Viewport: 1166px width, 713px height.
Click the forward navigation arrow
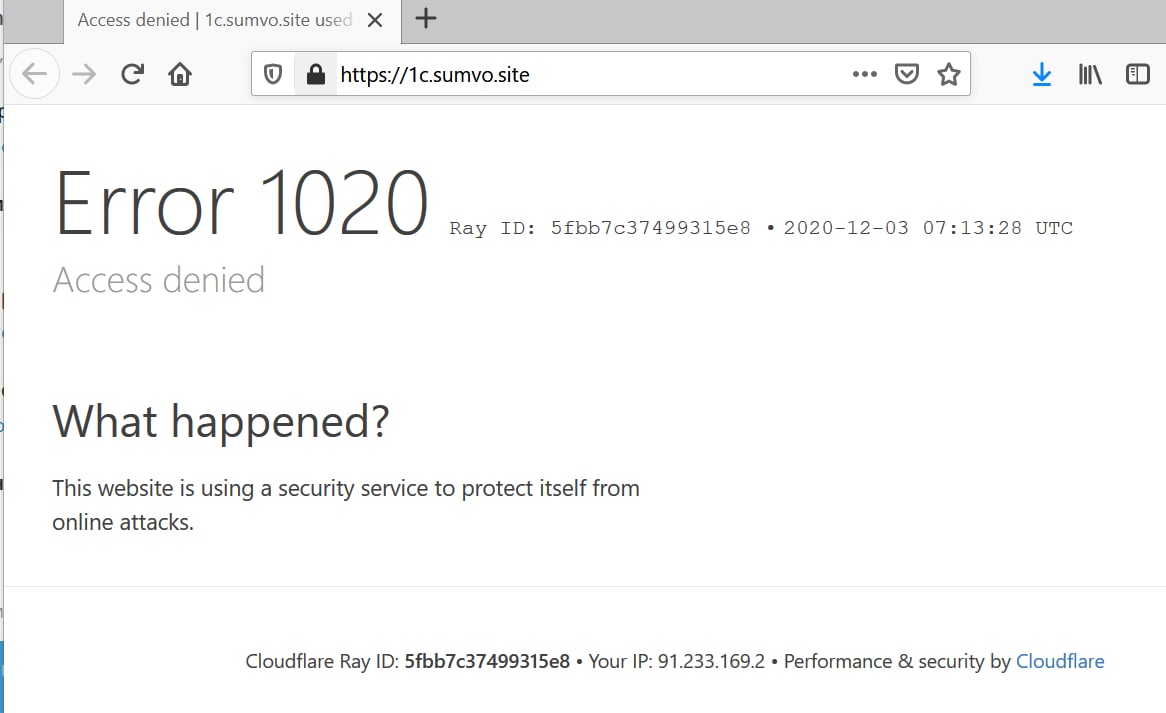pos(84,74)
